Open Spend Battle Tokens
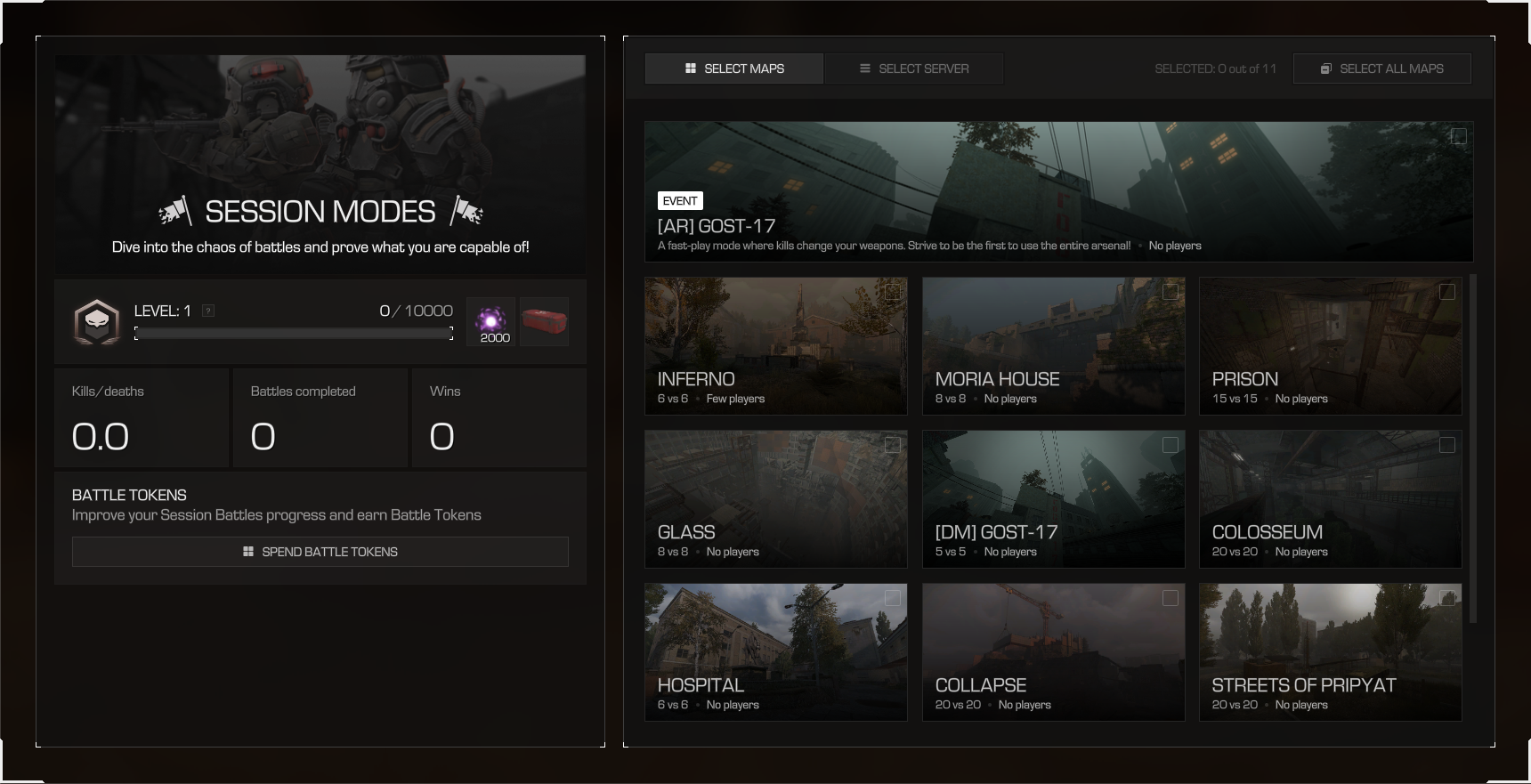 click(x=320, y=552)
